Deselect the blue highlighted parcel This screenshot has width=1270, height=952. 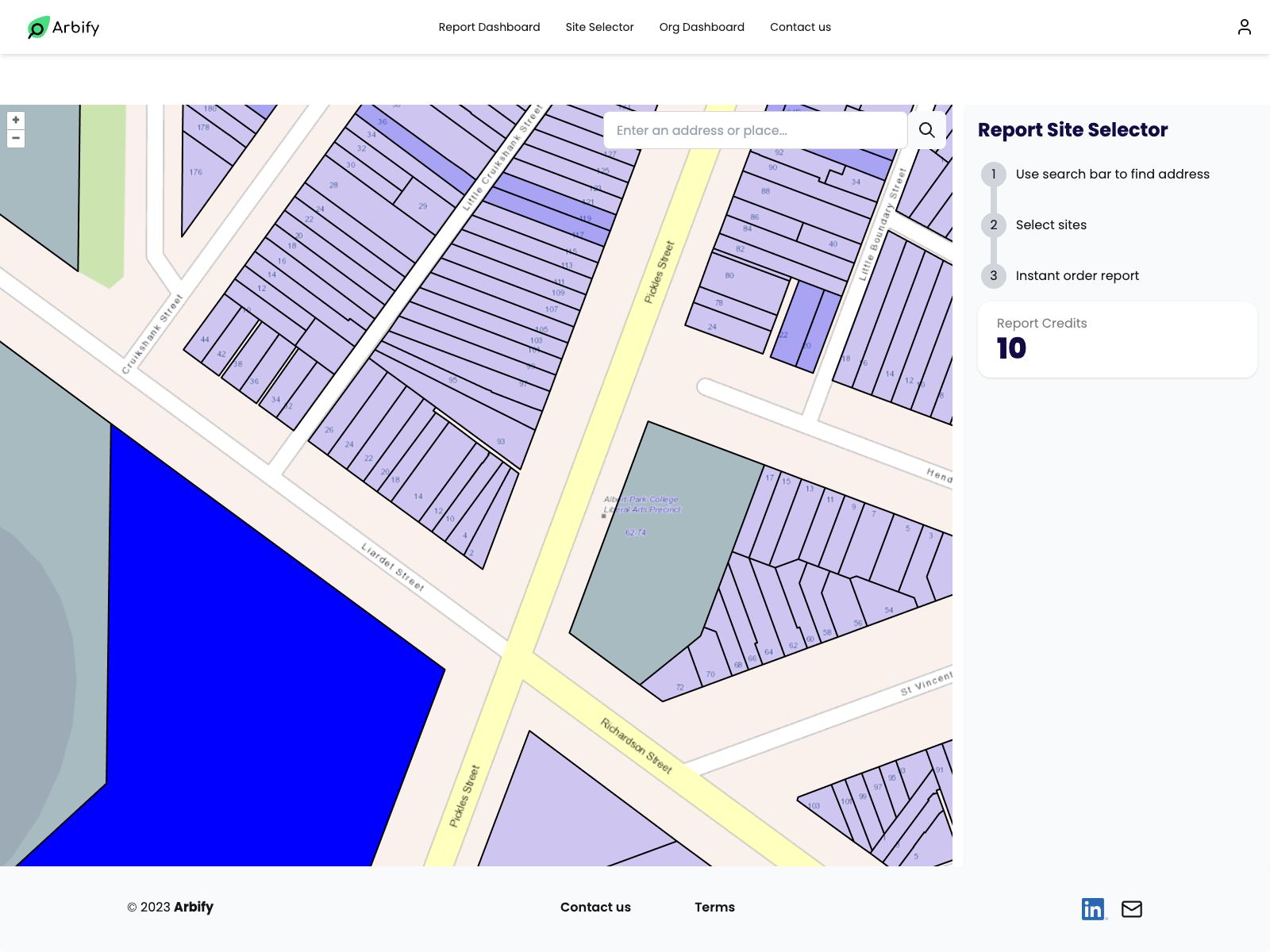click(x=238, y=674)
